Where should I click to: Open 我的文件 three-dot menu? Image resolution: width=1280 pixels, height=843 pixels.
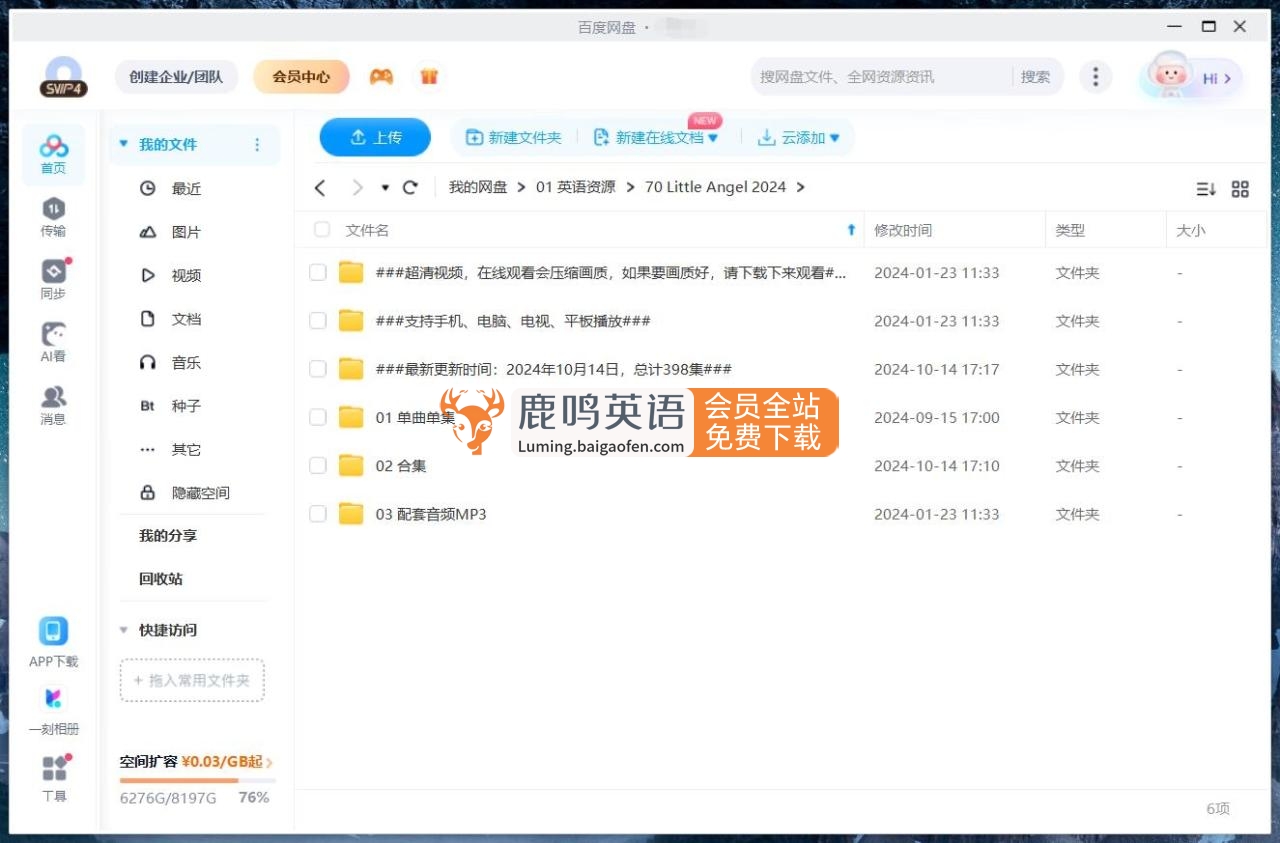coord(257,145)
